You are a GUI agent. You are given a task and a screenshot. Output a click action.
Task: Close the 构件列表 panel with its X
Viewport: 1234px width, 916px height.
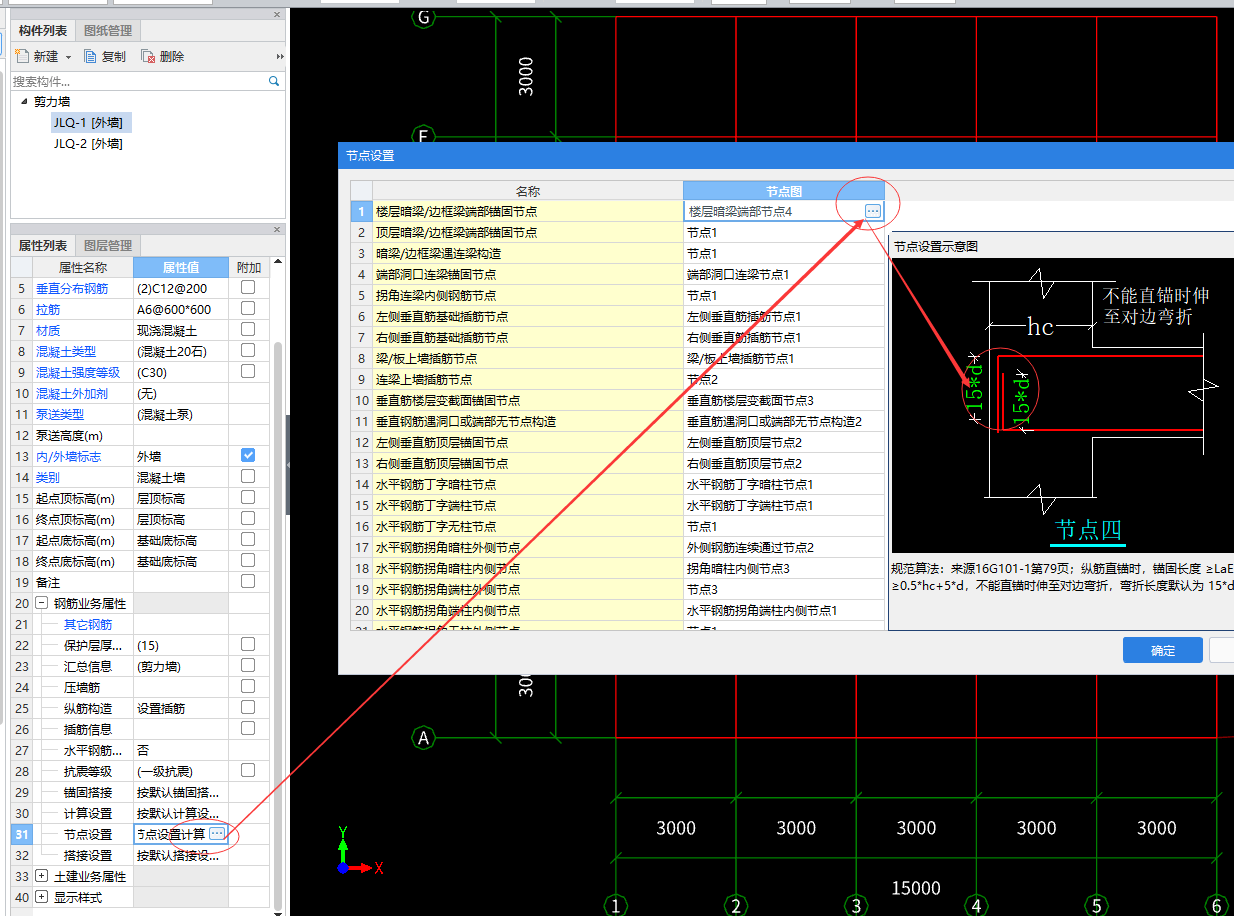(x=277, y=15)
